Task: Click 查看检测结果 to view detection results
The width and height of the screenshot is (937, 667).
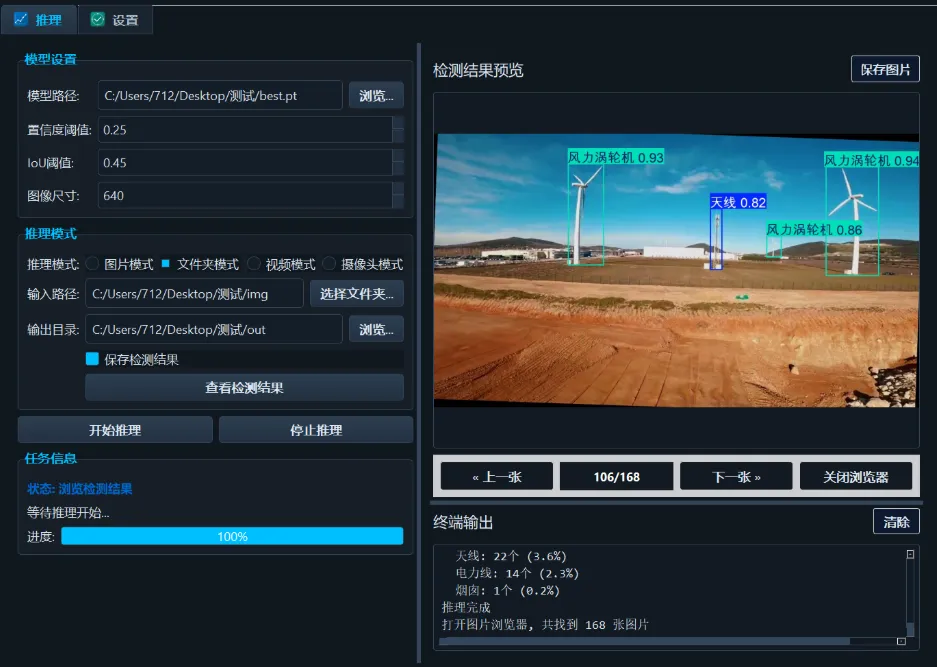Action: (x=243, y=388)
